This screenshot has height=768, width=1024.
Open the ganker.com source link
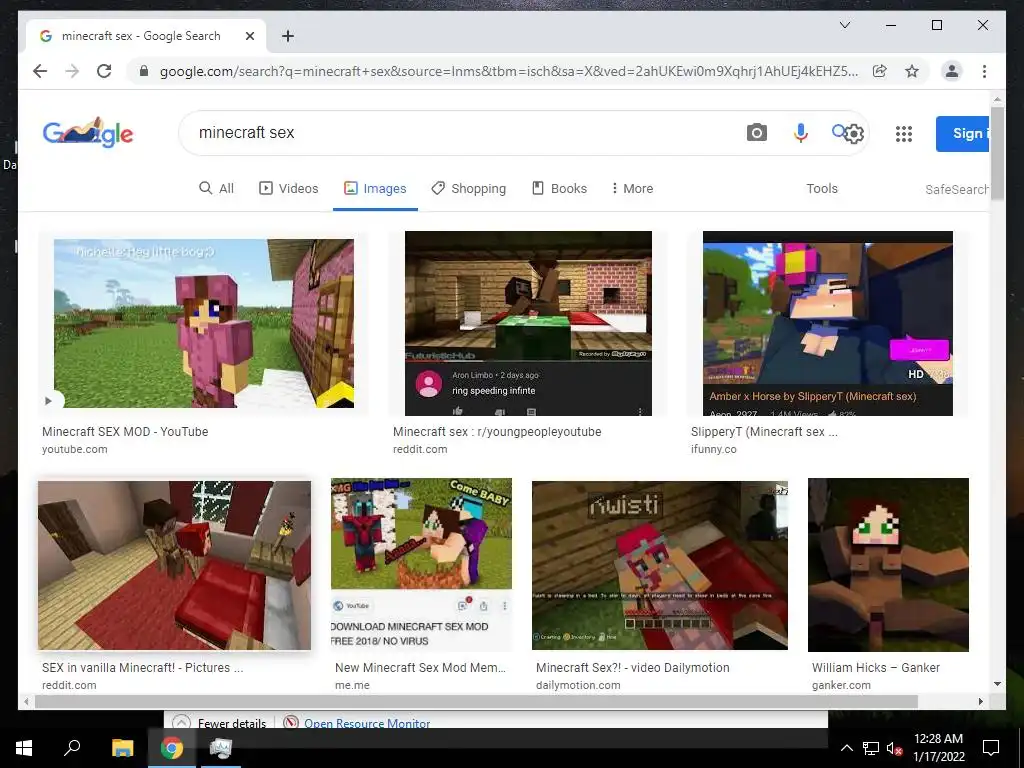click(x=840, y=685)
